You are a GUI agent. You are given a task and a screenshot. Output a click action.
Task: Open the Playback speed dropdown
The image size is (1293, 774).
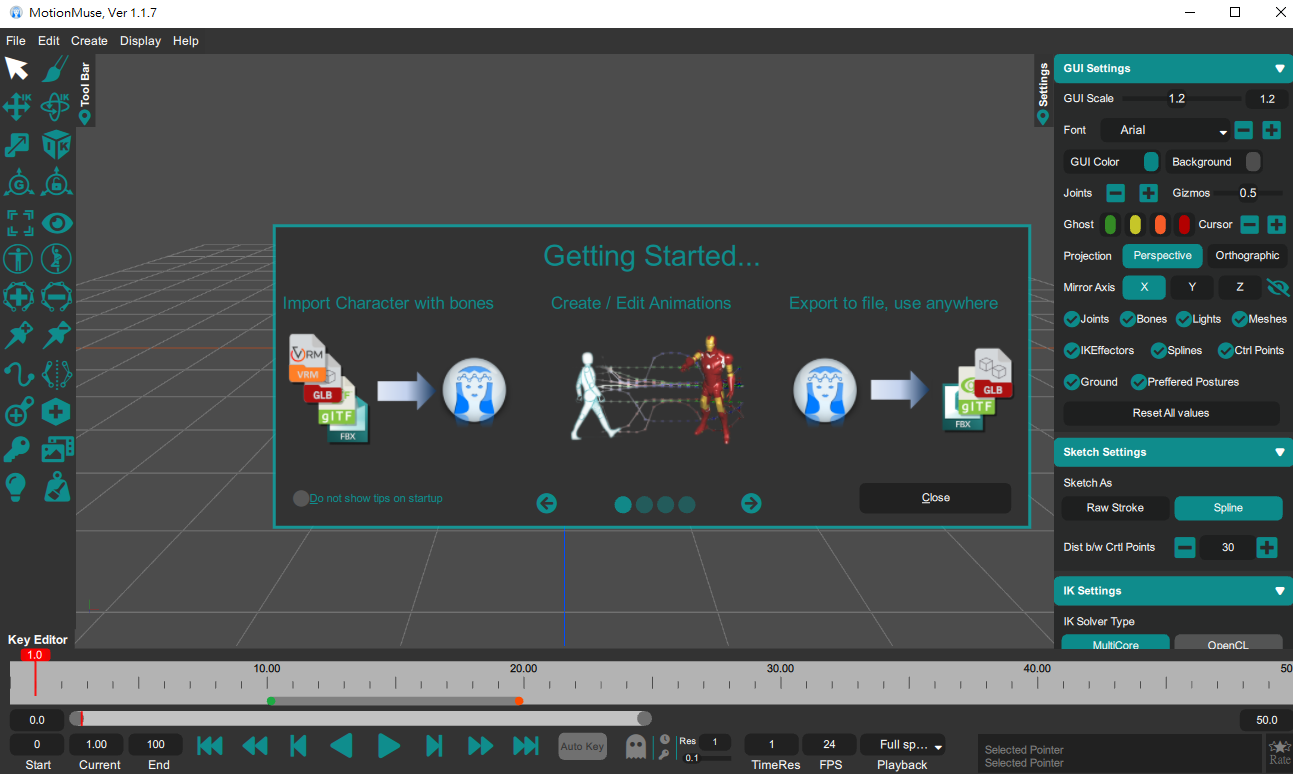(909, 745)
